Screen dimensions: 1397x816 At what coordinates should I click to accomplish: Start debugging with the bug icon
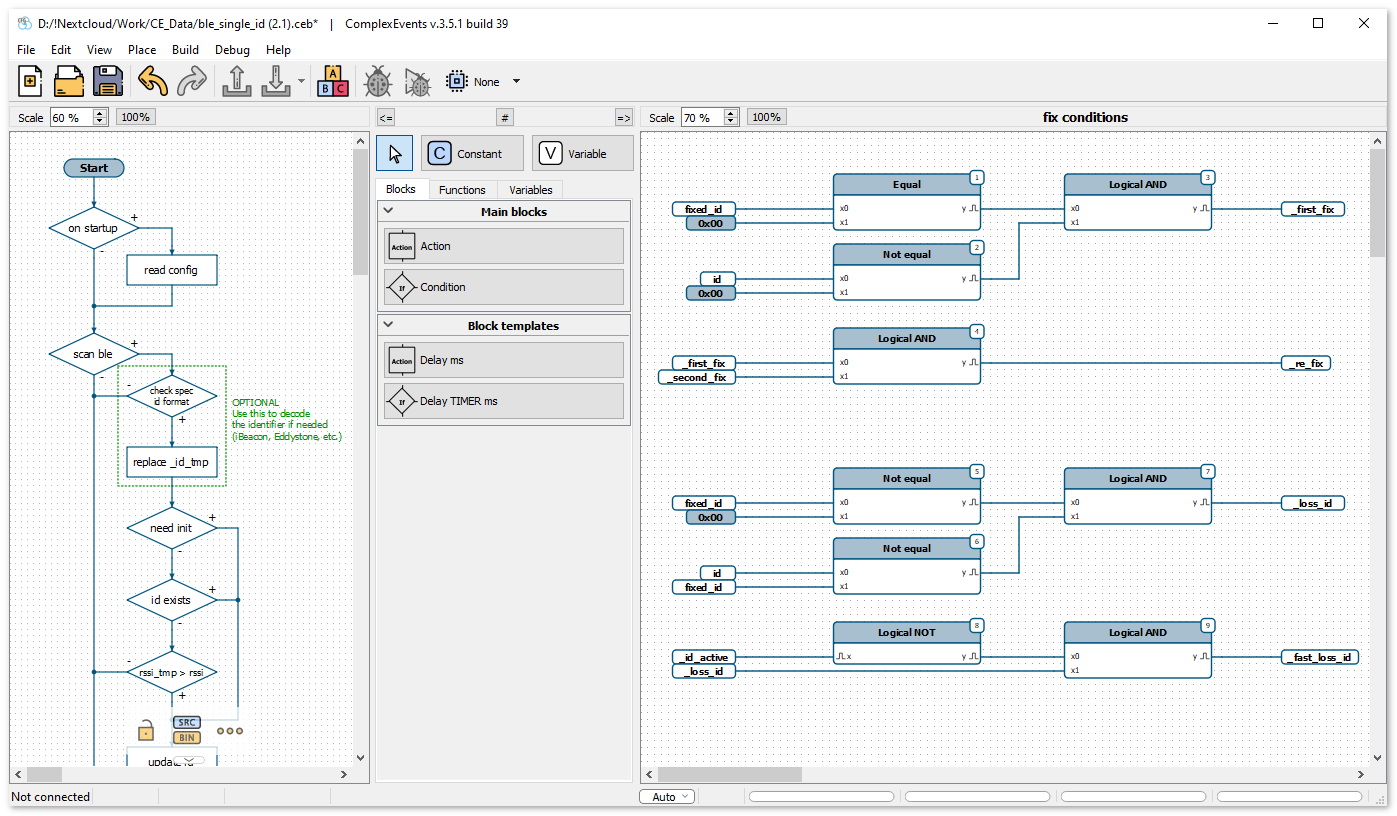[377, 81]
